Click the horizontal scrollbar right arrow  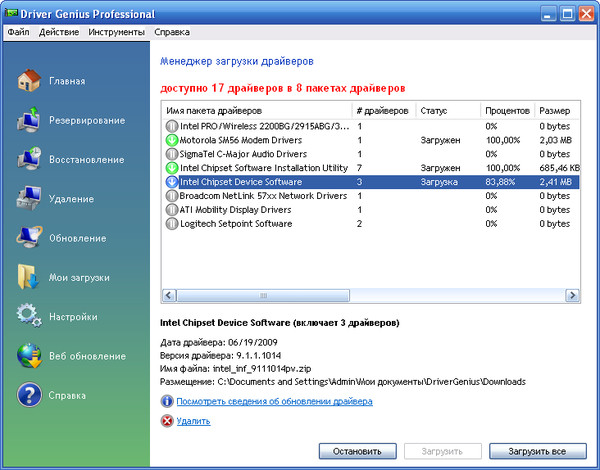pyautogui.click(x=572, y=295)
